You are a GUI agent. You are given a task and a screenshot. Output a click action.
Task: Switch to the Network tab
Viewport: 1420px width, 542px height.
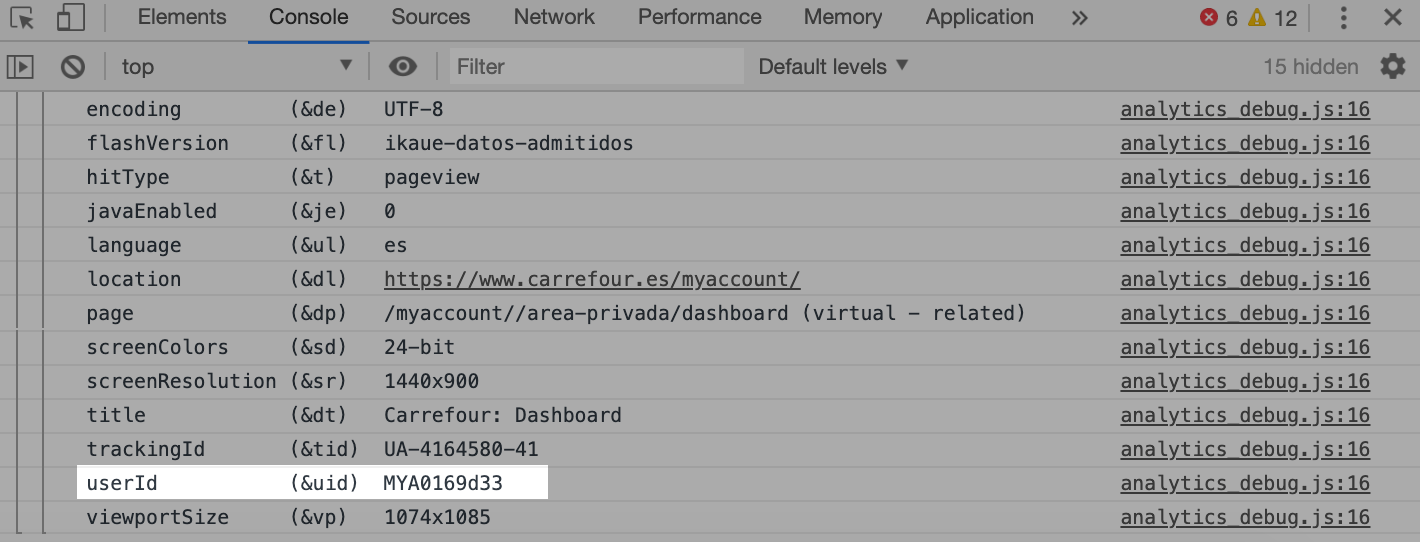(554, 18)
